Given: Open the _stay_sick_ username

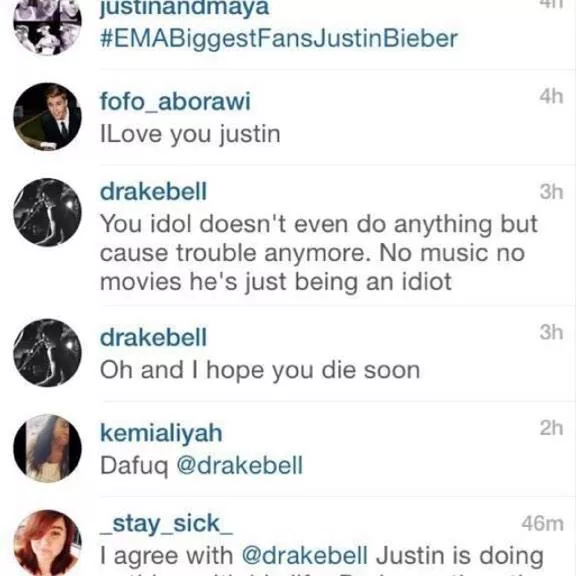Looking at the screenshot, I should click(x=166, y=524).
